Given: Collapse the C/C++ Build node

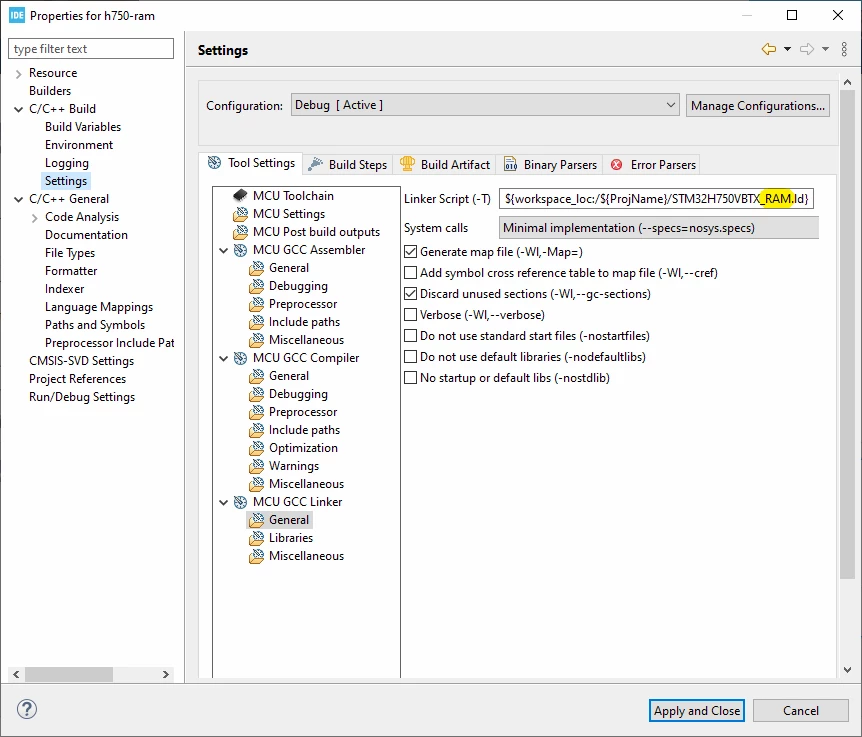Looking at the screenshot, I should (18, 109).
